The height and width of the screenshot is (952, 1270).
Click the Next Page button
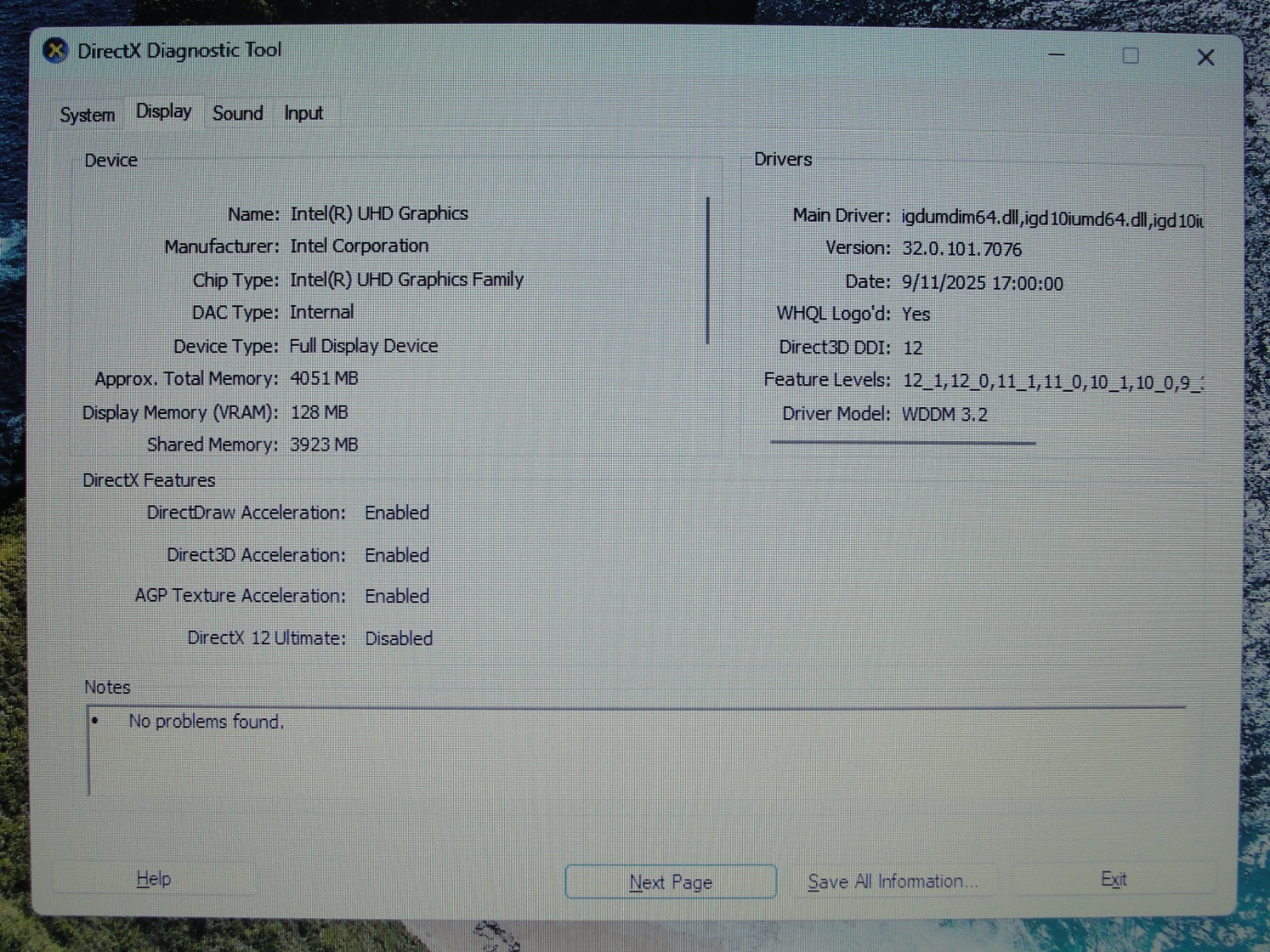pos(671,881)
